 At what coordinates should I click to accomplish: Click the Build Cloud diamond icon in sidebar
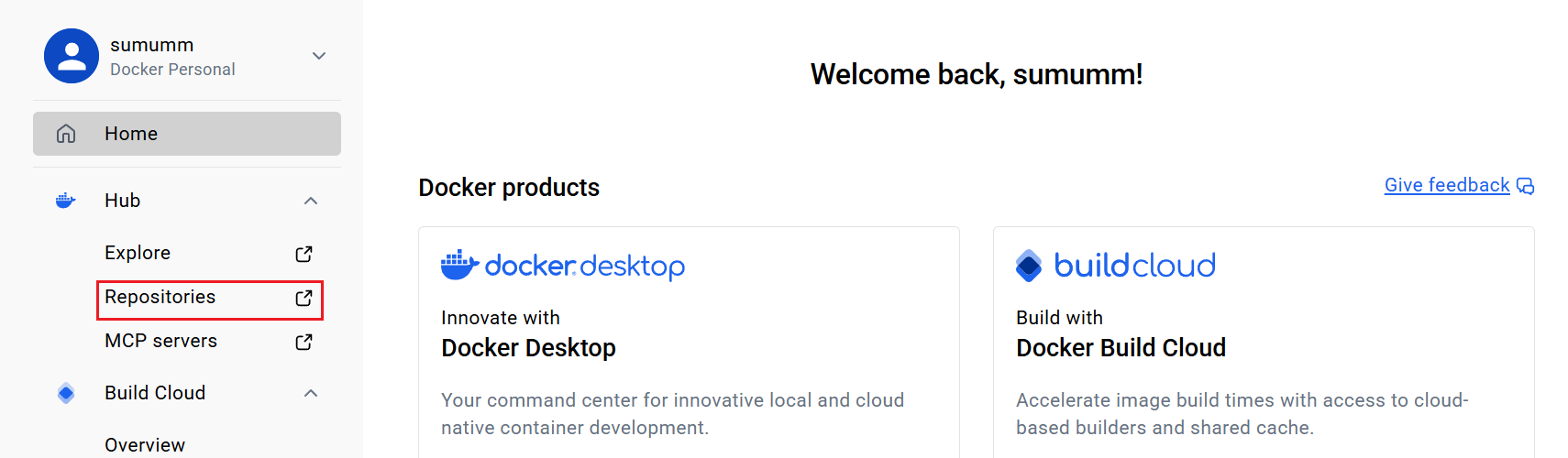pos(66,393)
